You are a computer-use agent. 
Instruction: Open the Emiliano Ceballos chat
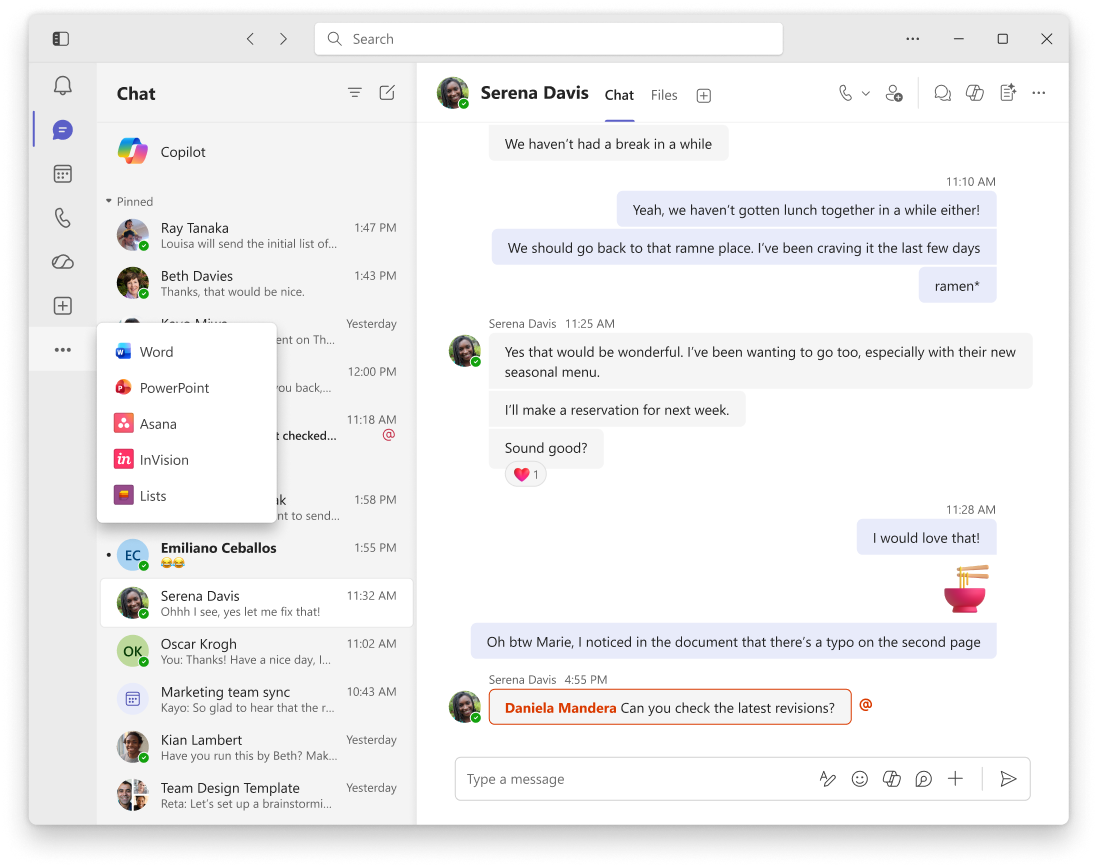[256, 554]
